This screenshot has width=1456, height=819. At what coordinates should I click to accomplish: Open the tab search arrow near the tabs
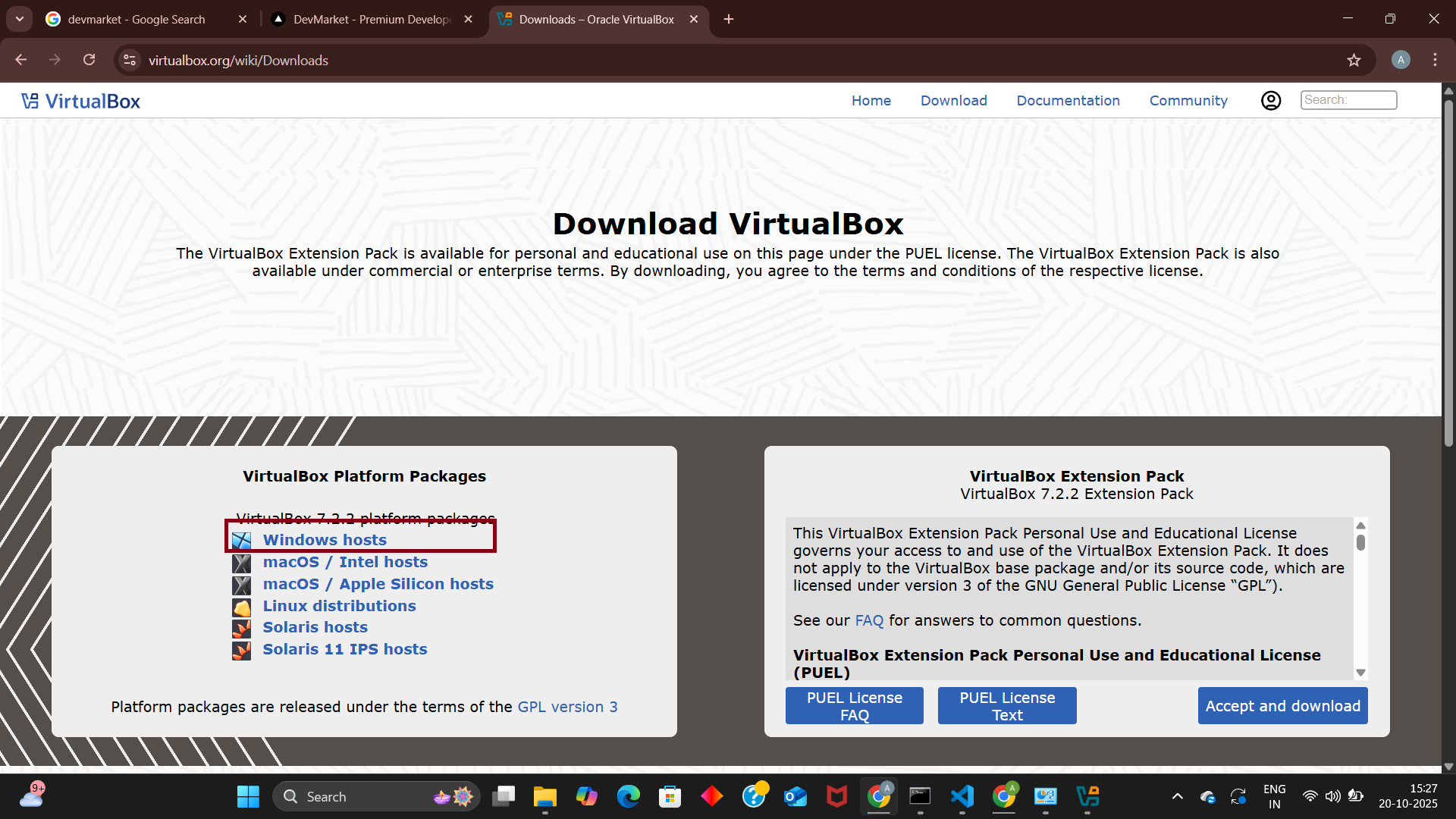[19, 19]
